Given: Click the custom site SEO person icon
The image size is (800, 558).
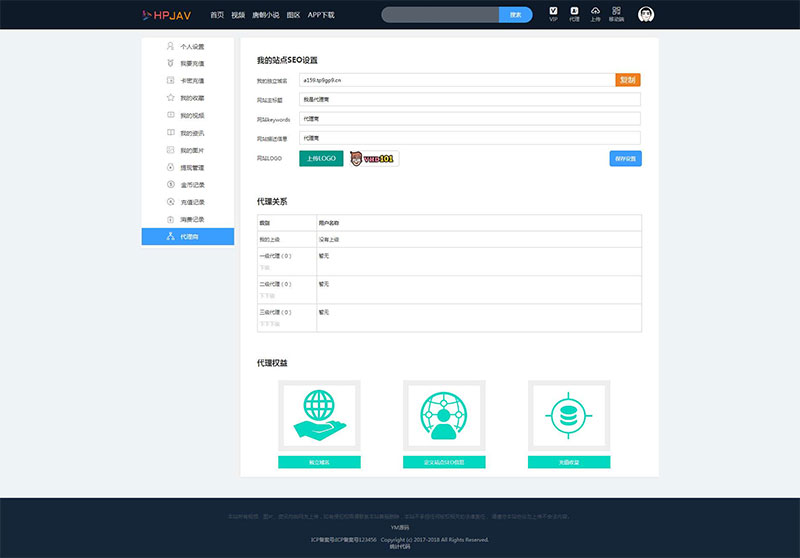Looking at the screenshot, I should click(444, 416).
